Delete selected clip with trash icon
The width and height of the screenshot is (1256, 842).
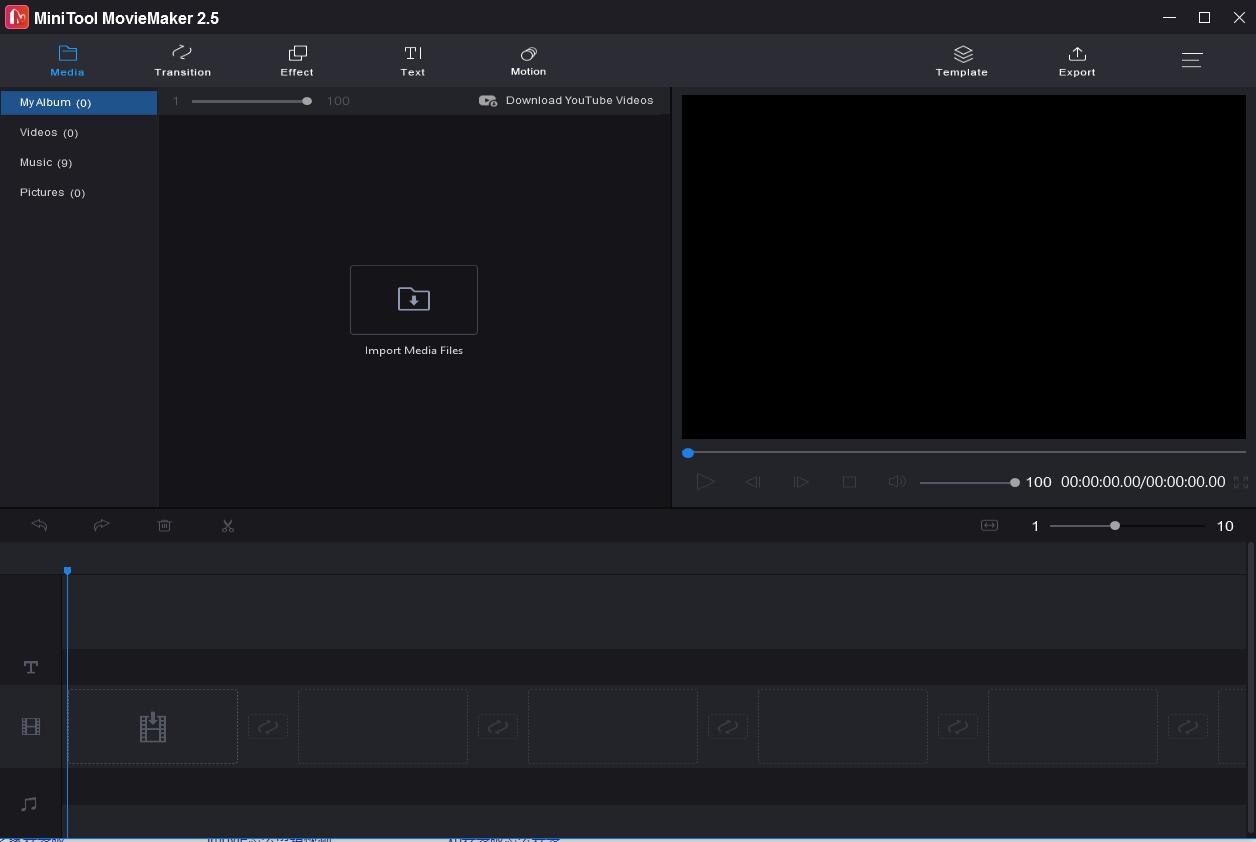165,525
